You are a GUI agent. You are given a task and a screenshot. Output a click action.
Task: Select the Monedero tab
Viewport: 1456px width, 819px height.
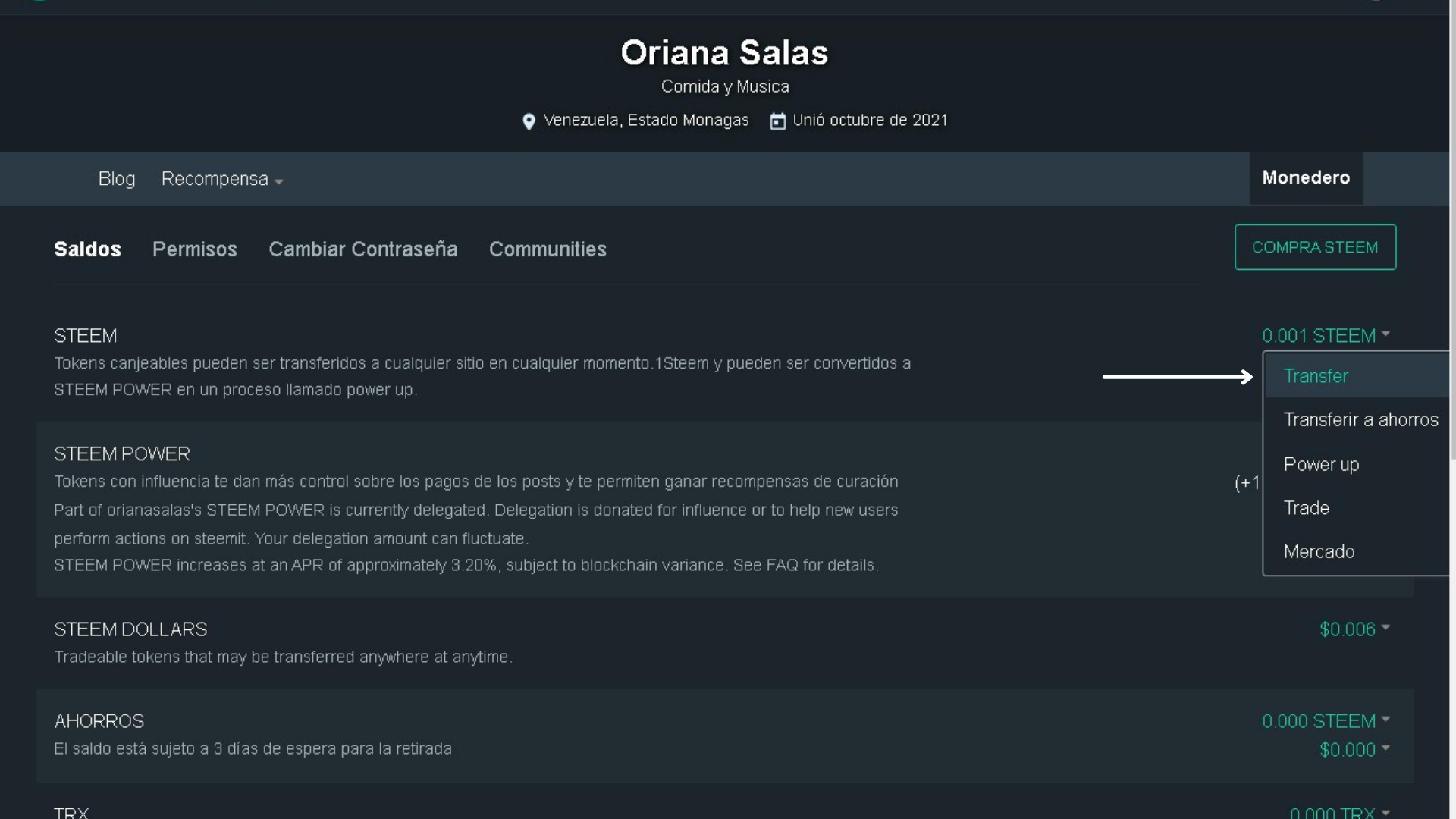(x=1305, y=178)
